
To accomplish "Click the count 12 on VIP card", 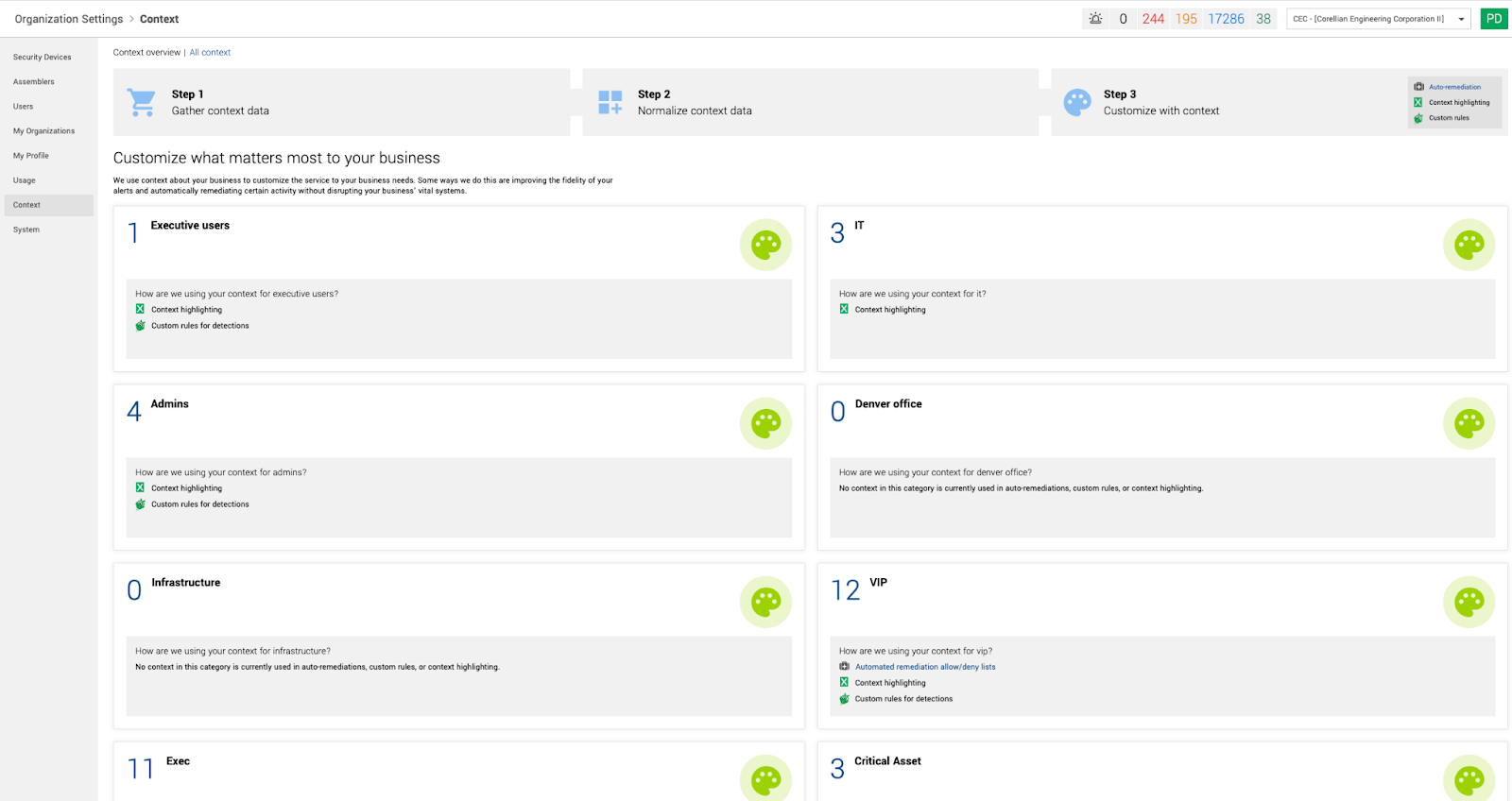I will coord(845,590).
